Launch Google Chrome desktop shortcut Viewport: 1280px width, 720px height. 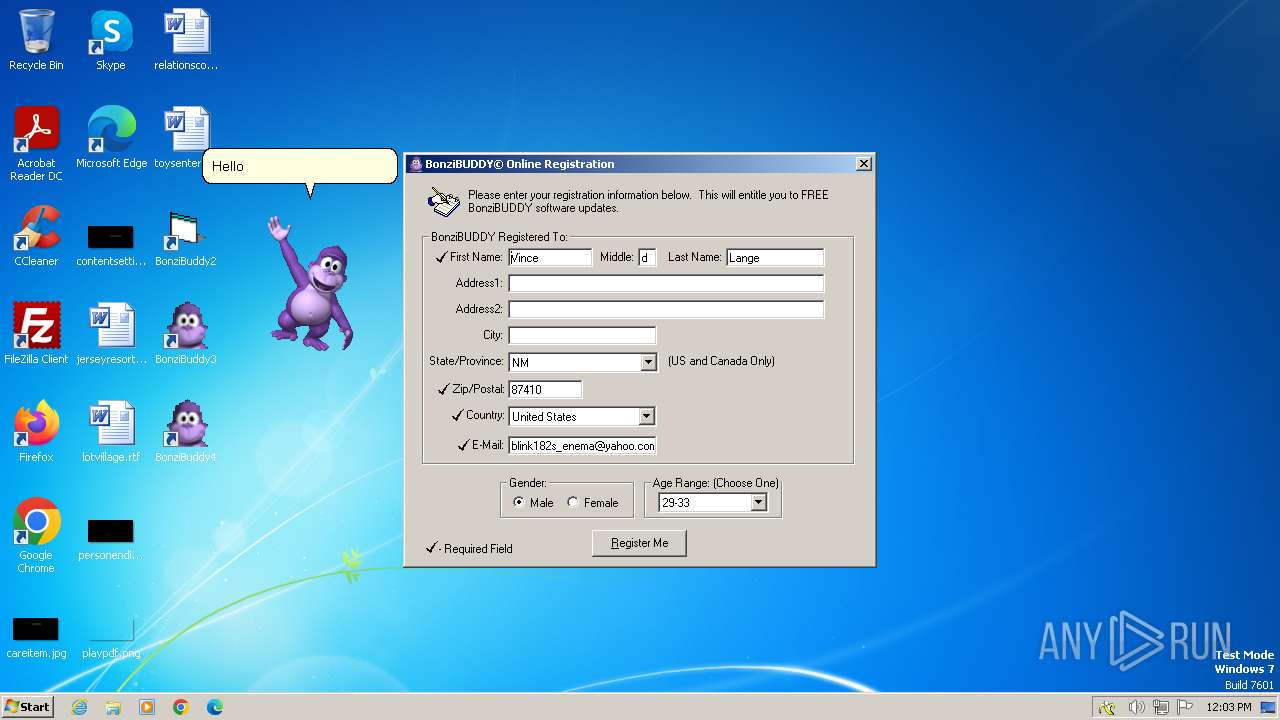pos(36,535)
